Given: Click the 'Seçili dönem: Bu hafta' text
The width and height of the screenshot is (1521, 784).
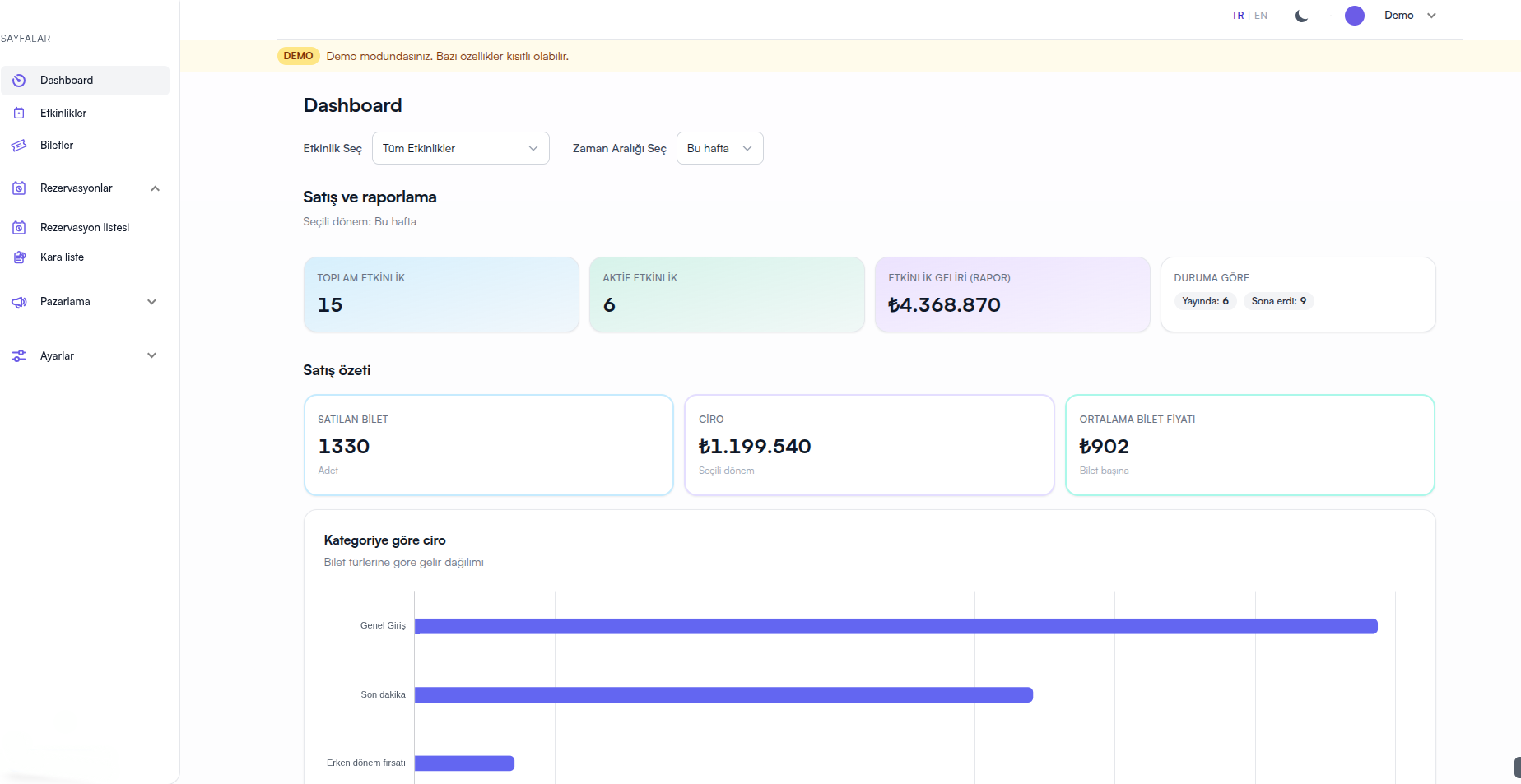Looking at the screenshot, I should point(360,222).
